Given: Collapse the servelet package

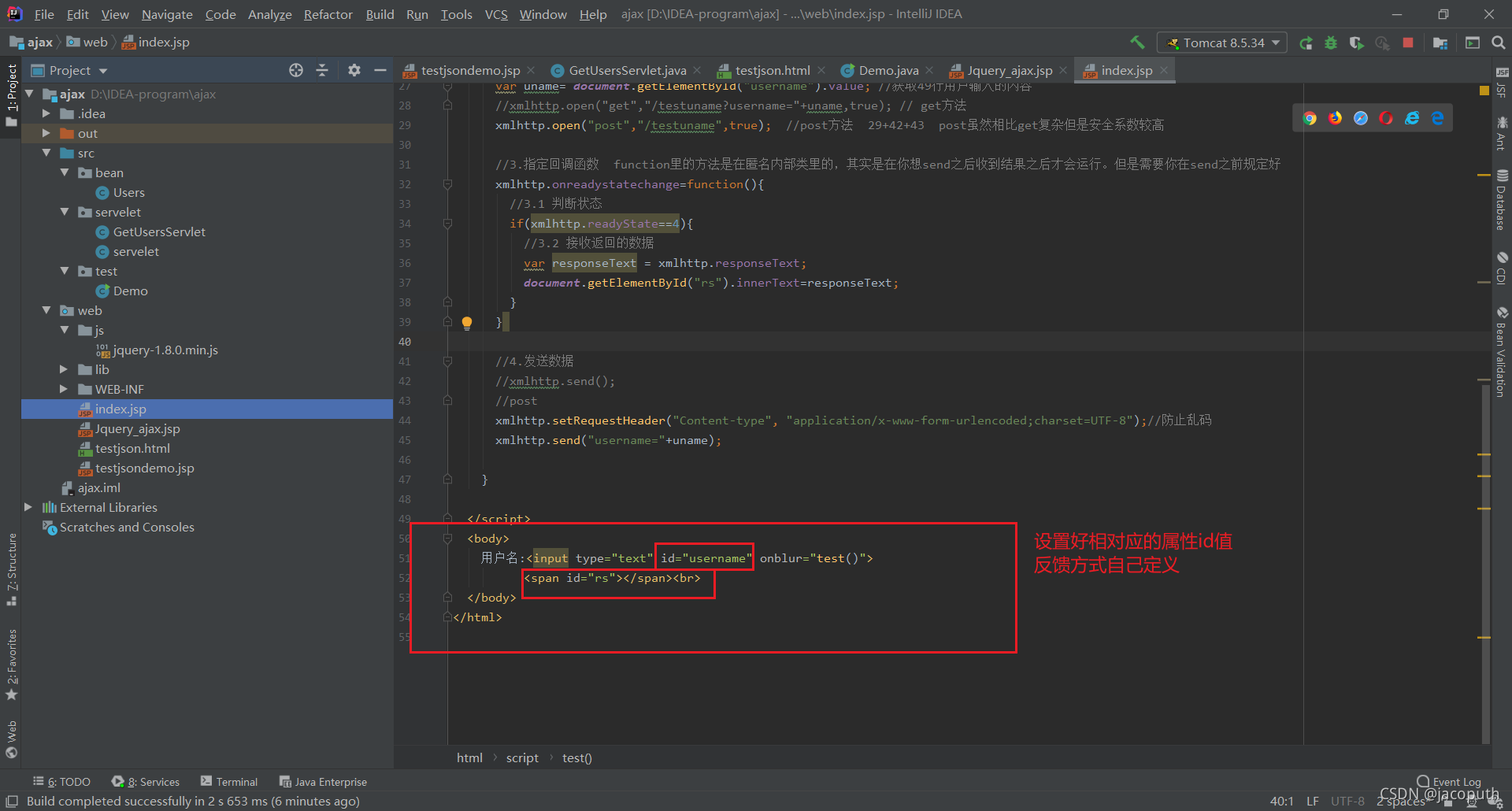Looking at the screenshot, I should pos(65,212).
